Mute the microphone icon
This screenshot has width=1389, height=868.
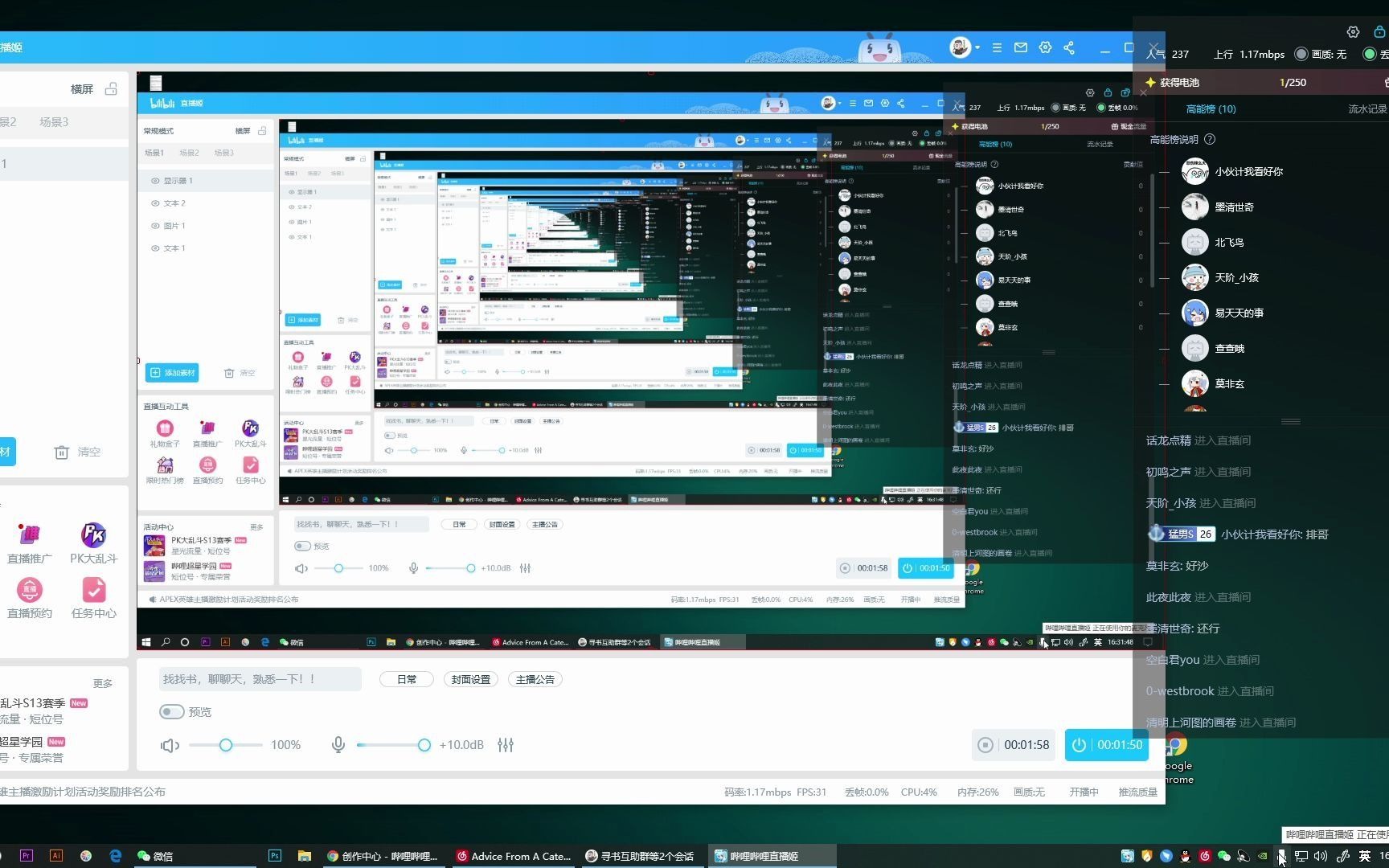[x=338, y=746]
